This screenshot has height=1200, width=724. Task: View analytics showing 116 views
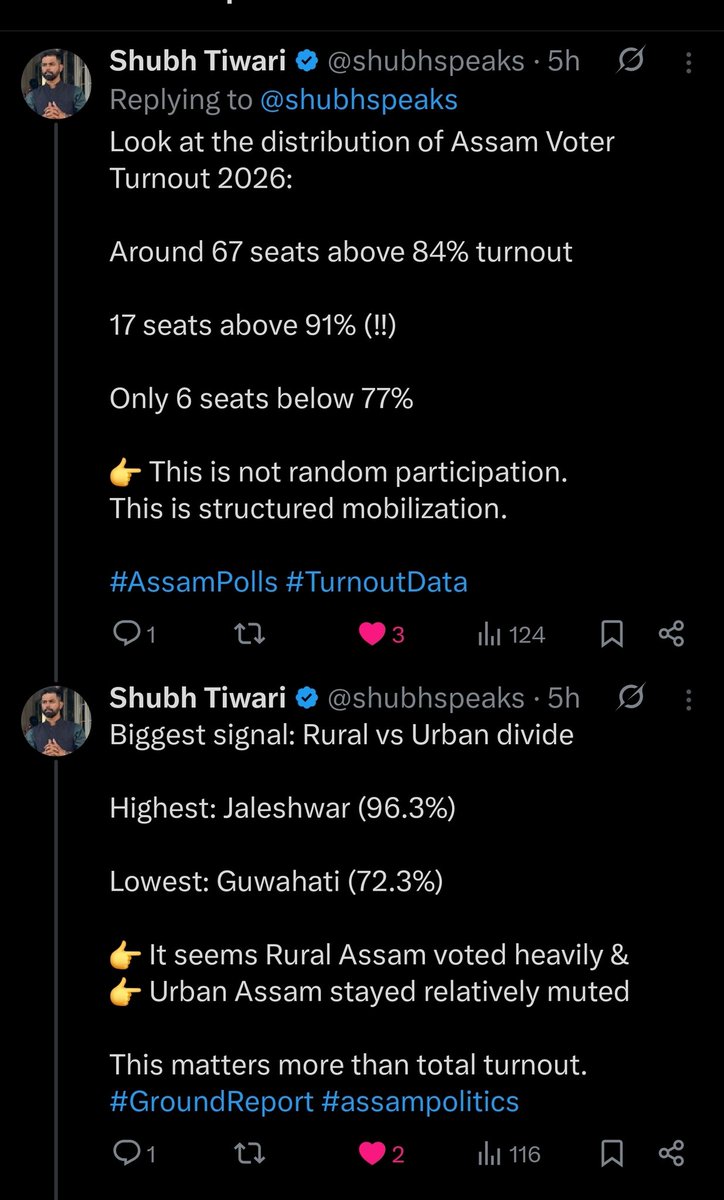[x=509, y=1155]
